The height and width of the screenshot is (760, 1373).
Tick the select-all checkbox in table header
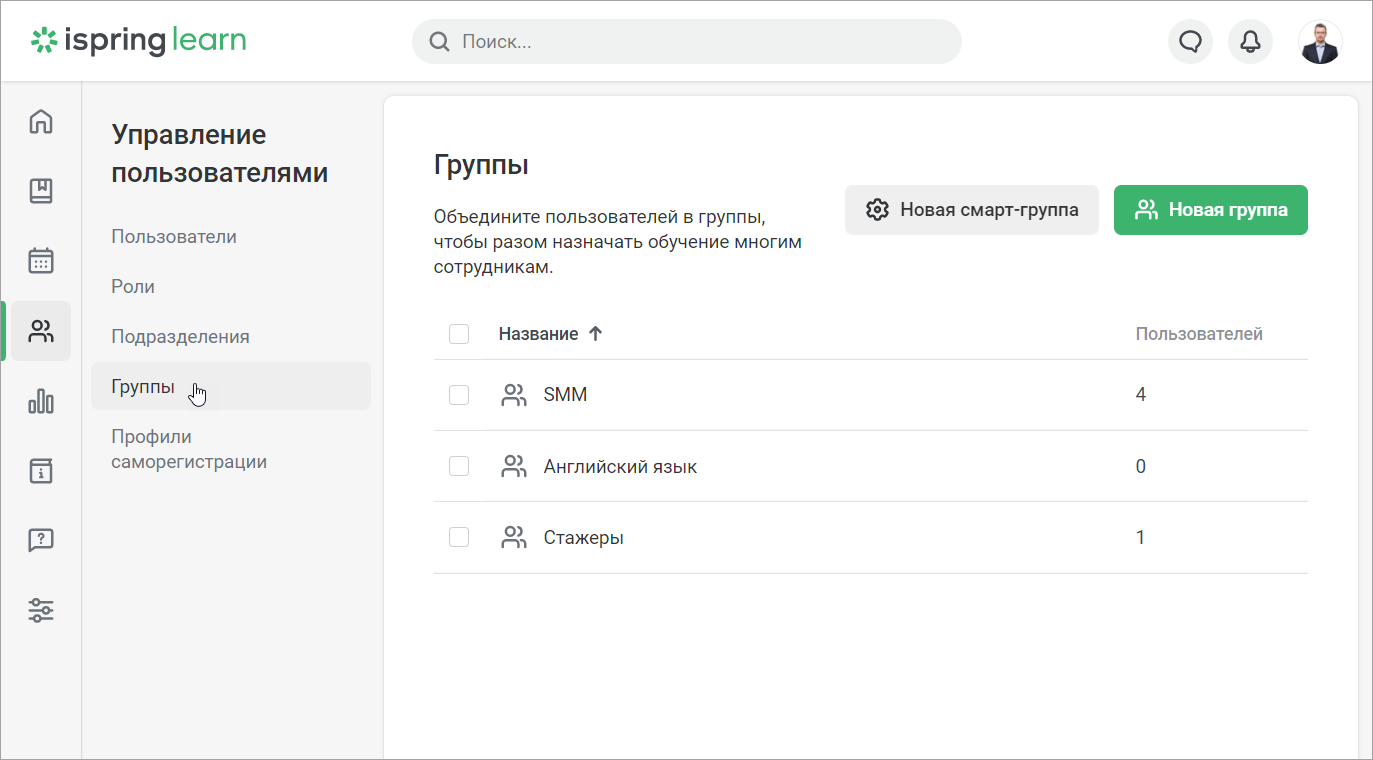point(459,334)
